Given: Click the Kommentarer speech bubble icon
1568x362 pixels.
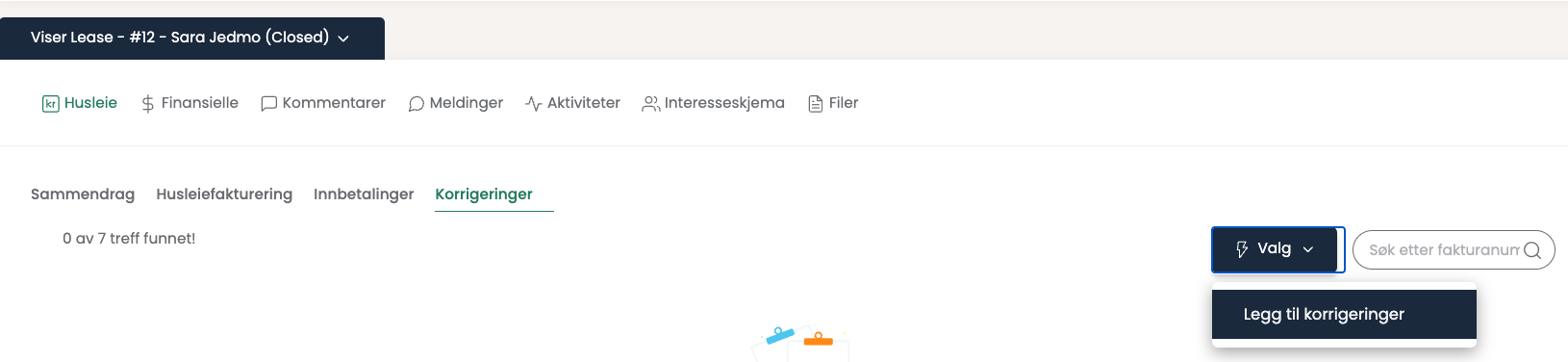Looking at the screenshot, I should [269, 104].
